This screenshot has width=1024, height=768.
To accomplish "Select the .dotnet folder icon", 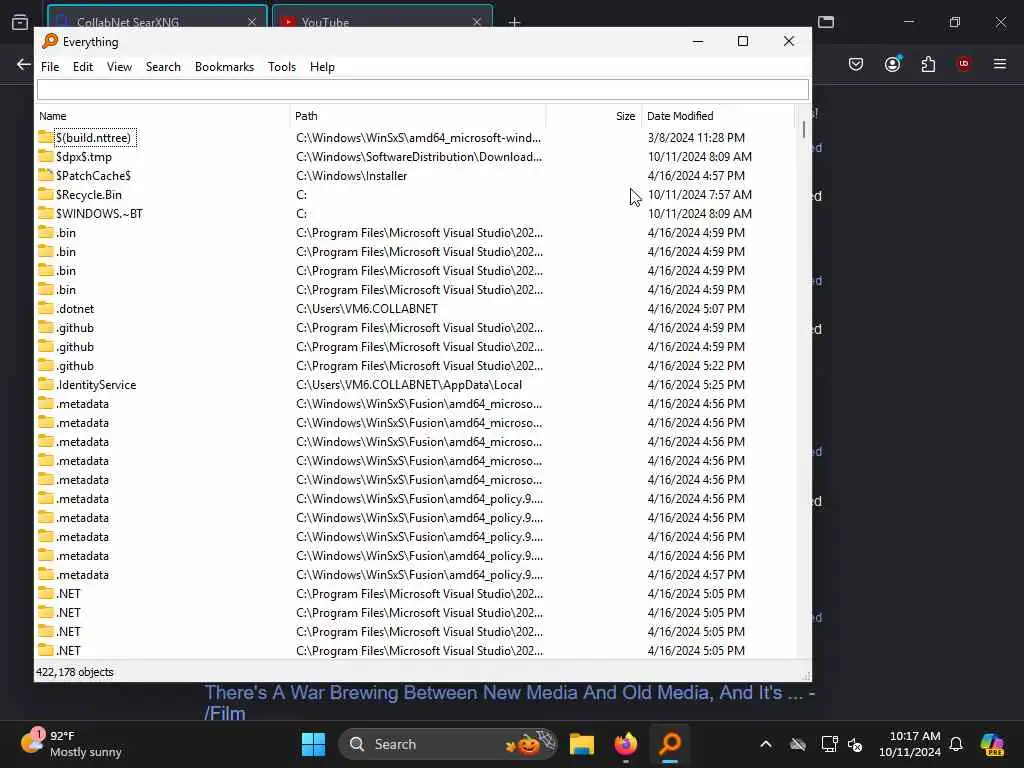I will click(45, 308).
